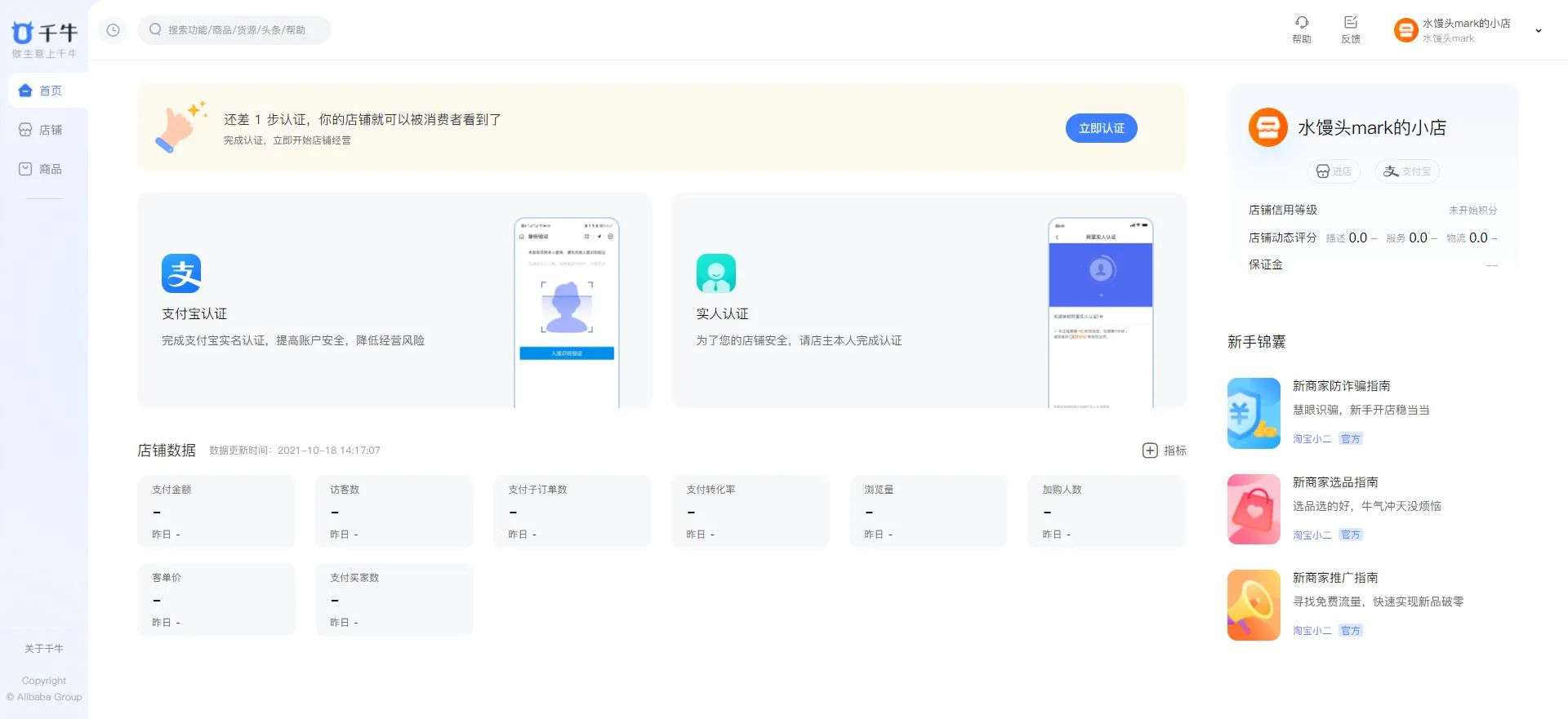Click the 店铺 shop icon in sidebar
This screenshot has width=1568, height=719.
(25, 130)
